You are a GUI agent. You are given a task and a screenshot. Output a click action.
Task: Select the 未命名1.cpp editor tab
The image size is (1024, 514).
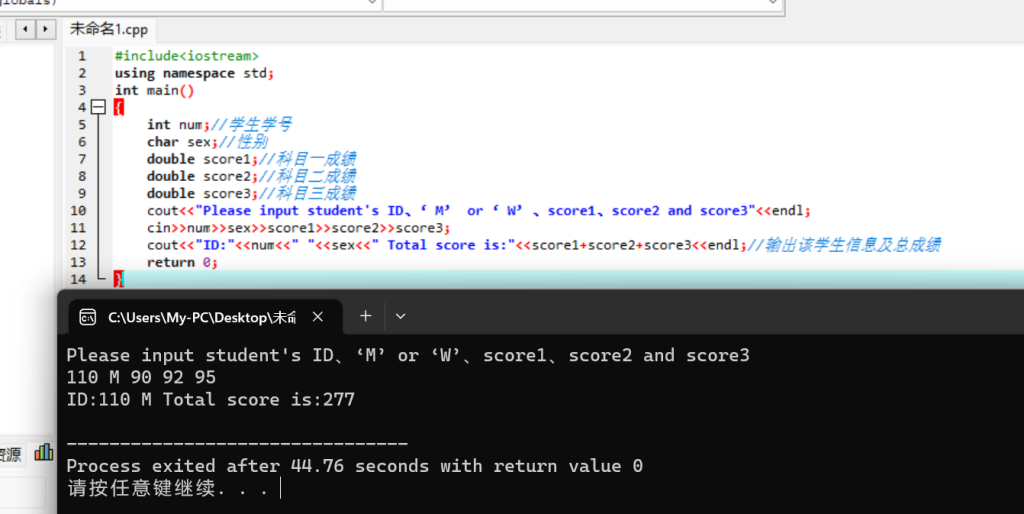(x=109, y=29)
